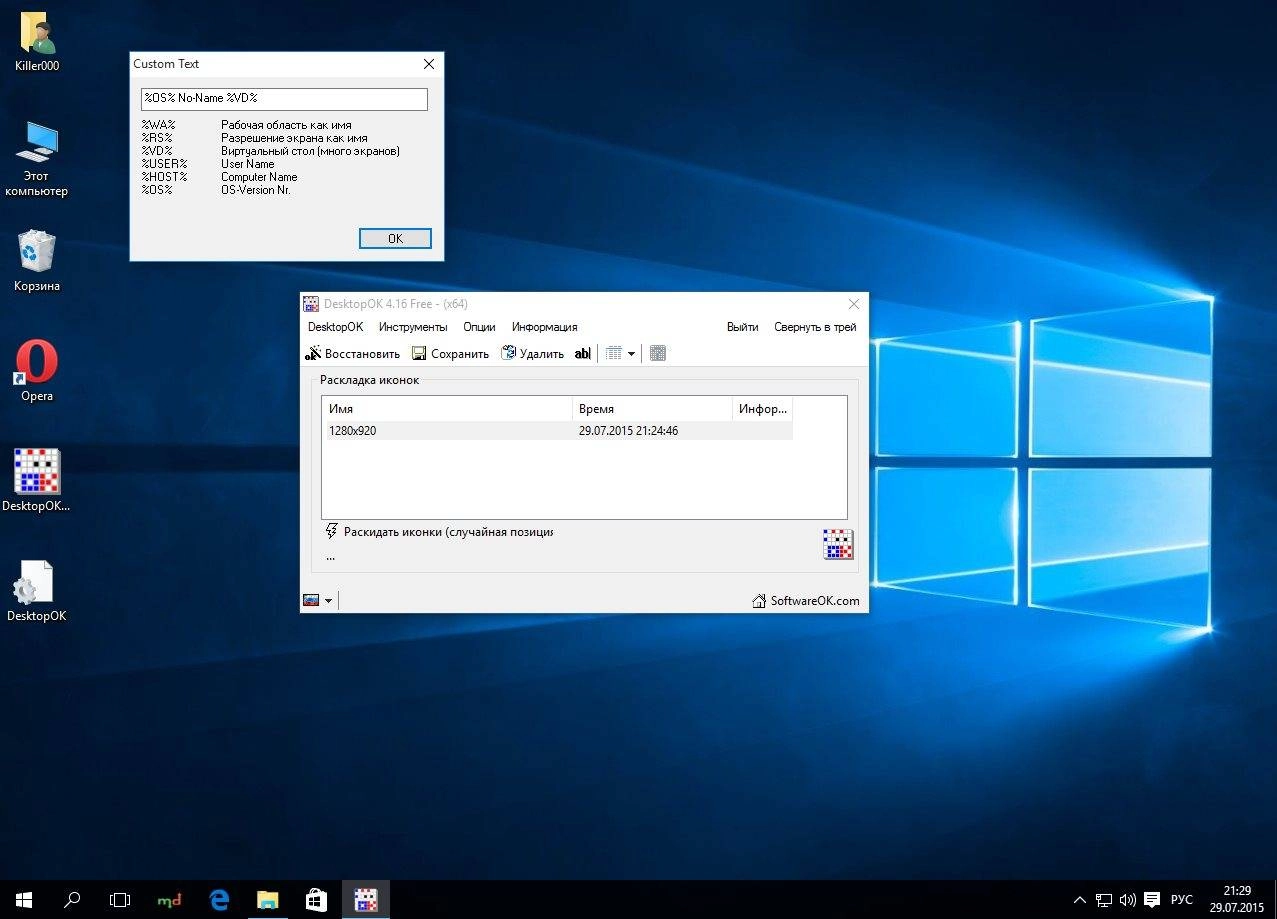Click the grid tile icon in DesktopOK toolbar
The width and height of the screenshot is (1277, 919).
click(658, 353)
